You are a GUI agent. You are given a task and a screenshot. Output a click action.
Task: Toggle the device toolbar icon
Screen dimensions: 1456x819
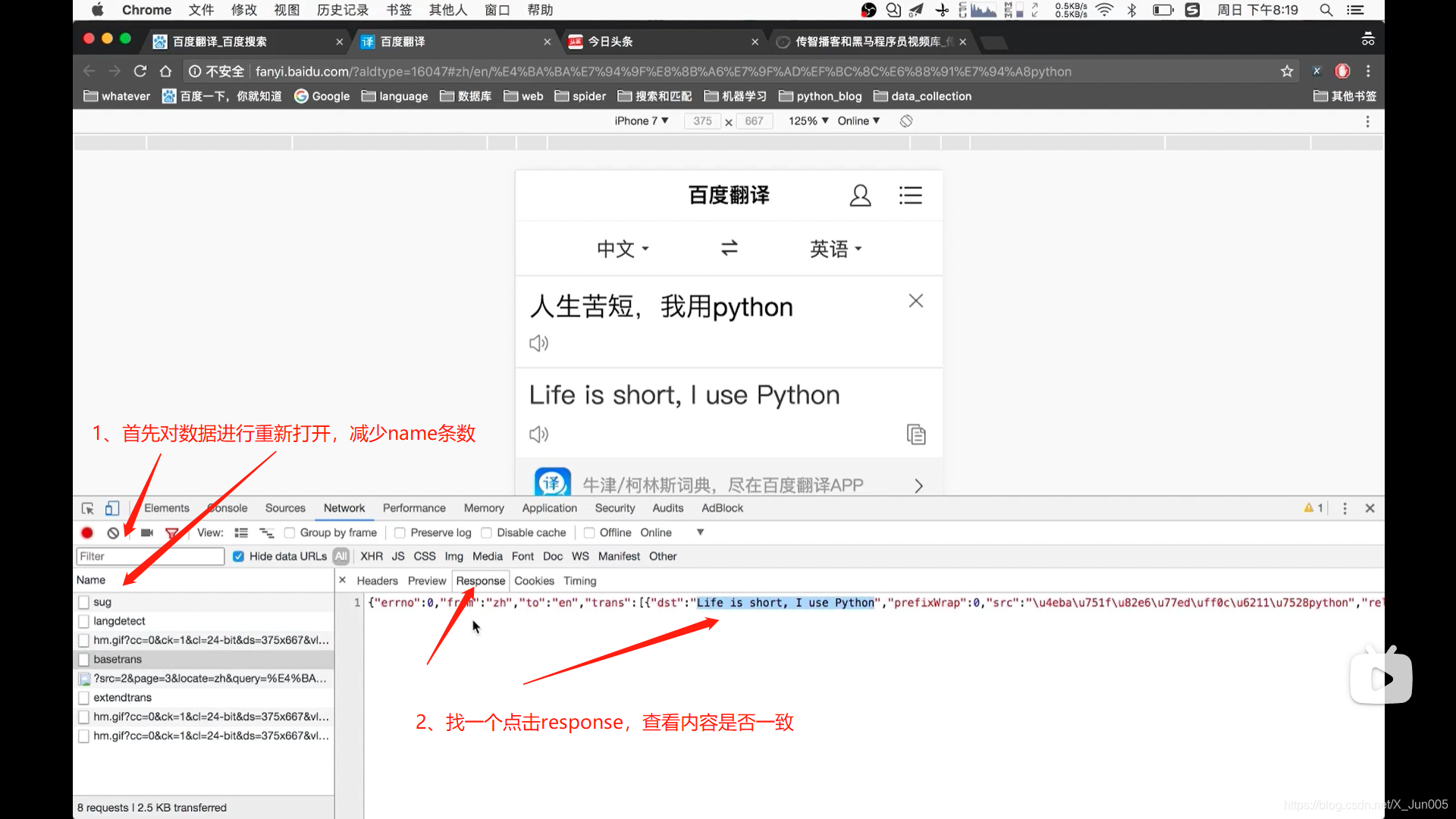tap(112, 508)
